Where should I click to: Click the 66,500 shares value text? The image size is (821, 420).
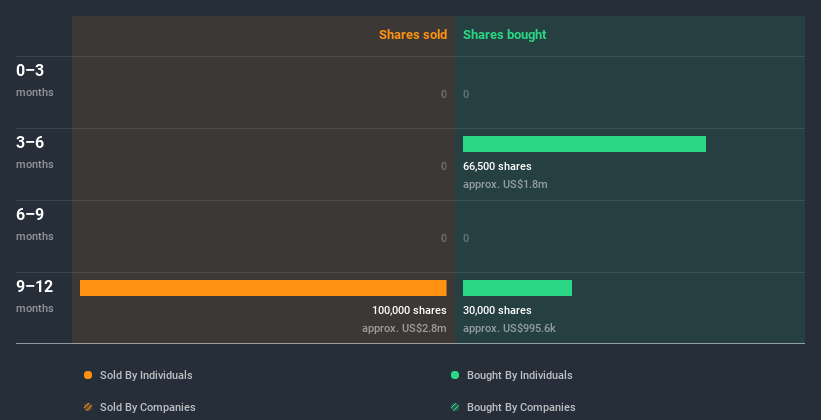[x=497, y=167]
